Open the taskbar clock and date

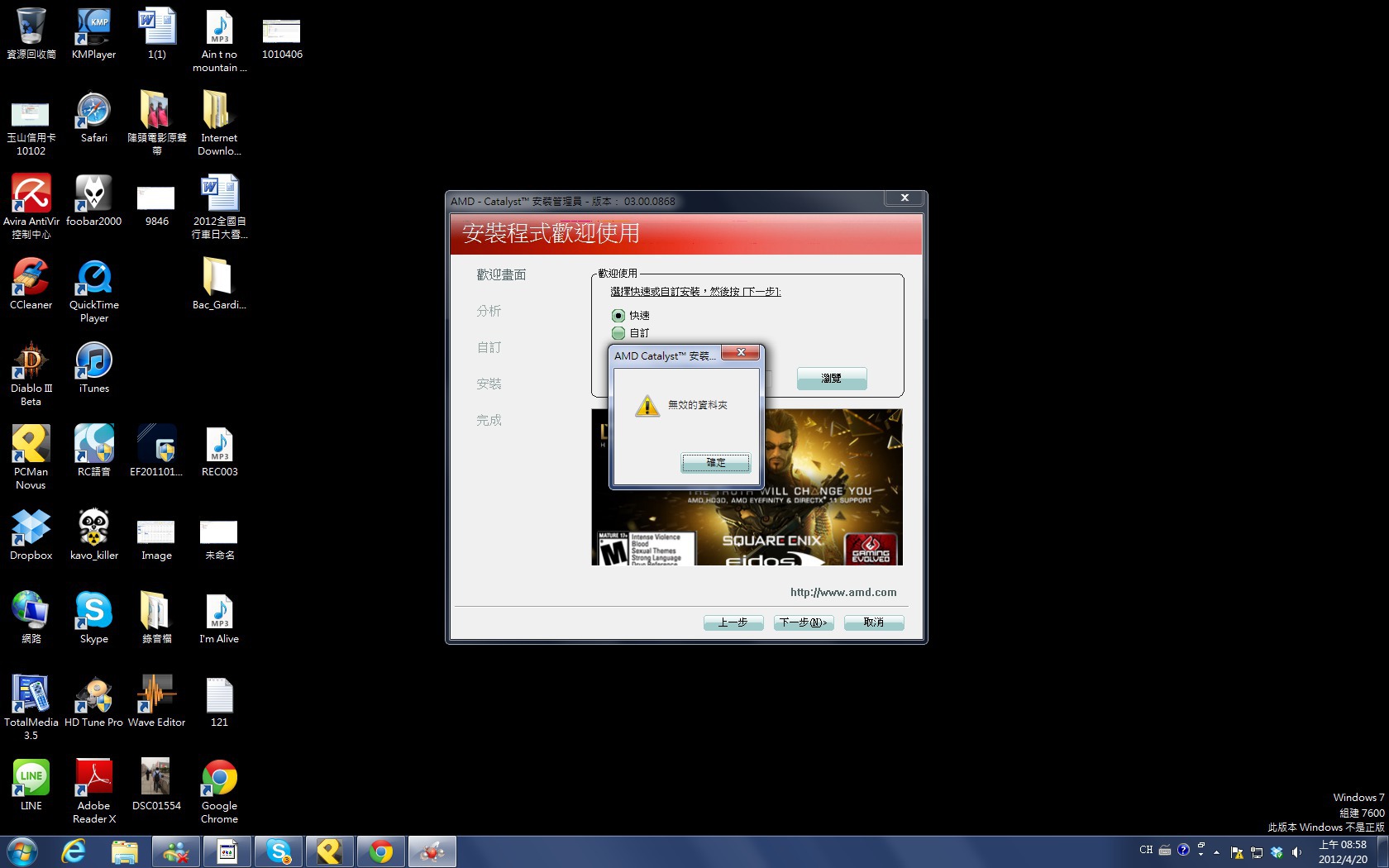(1343, 851)
